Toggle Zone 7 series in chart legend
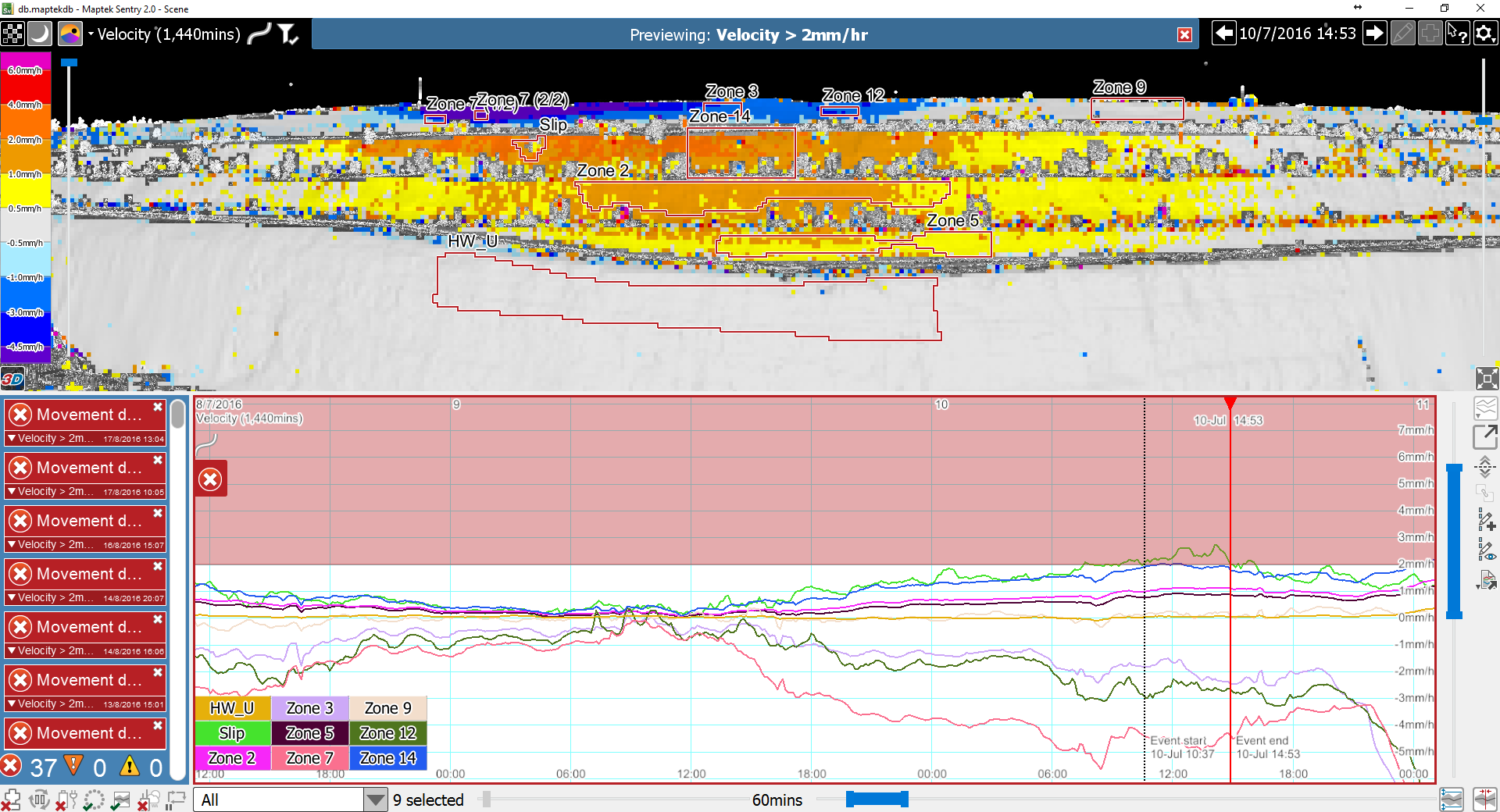1500x812 pixels. [310, 758]
